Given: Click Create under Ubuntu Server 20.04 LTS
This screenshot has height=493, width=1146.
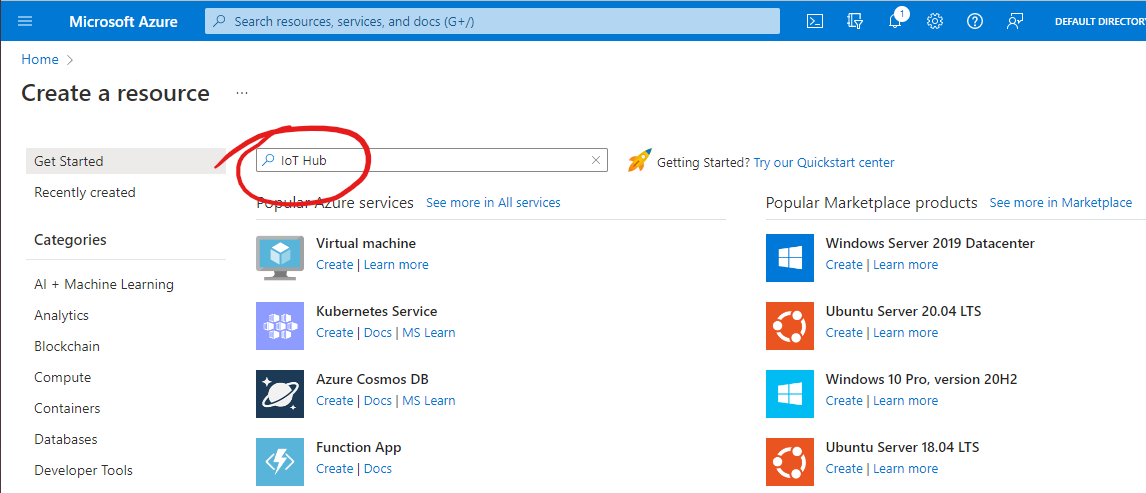Looking at the screenshot, I should tap(844, 332).
